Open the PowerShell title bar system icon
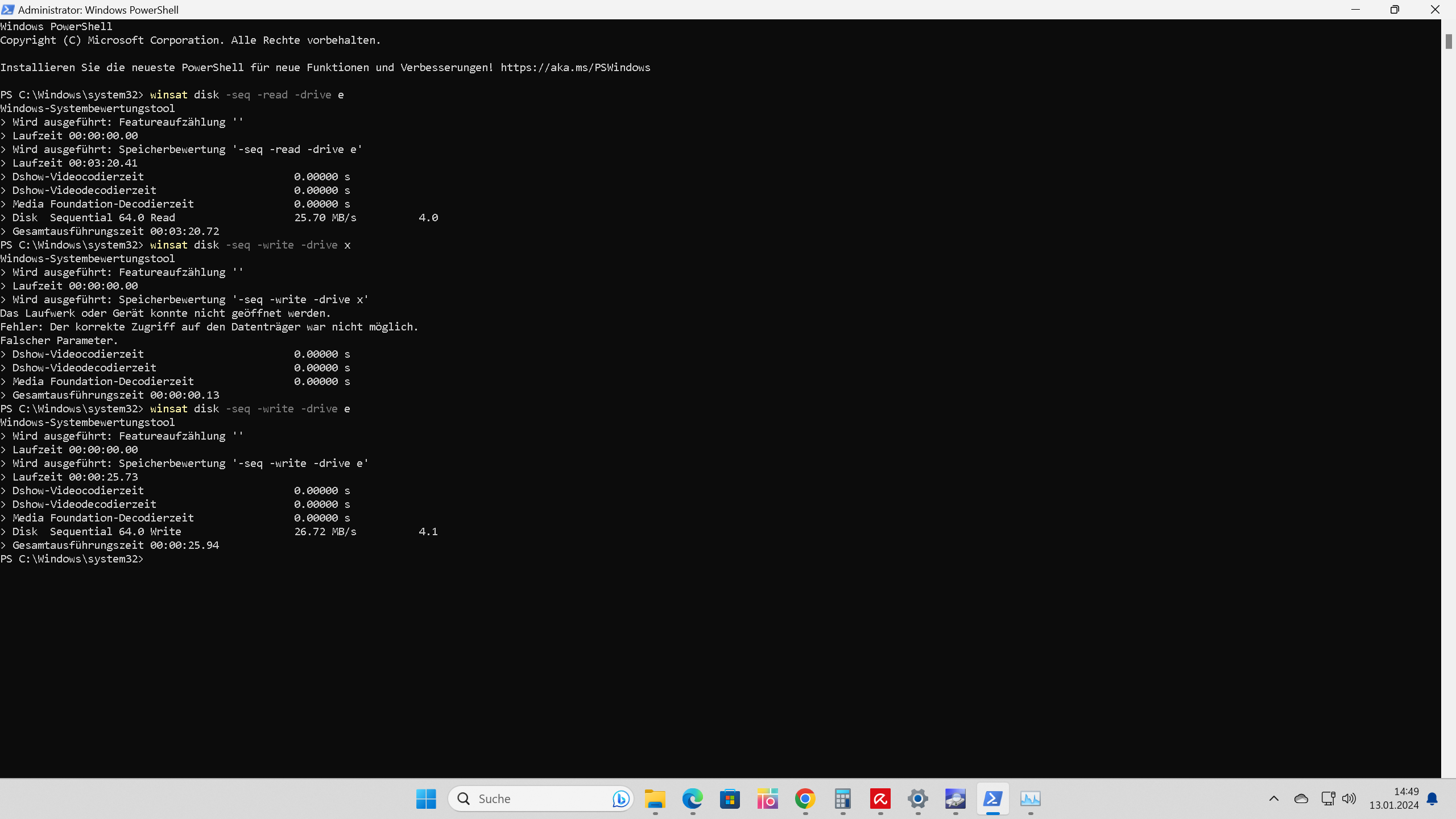The width and height of the screenshot is (1456, 819). pos(8,10)
